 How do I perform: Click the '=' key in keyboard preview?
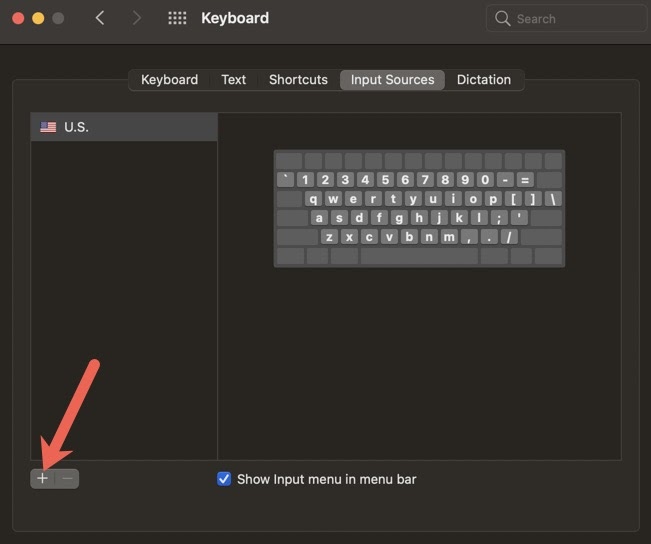coord(525,180)
